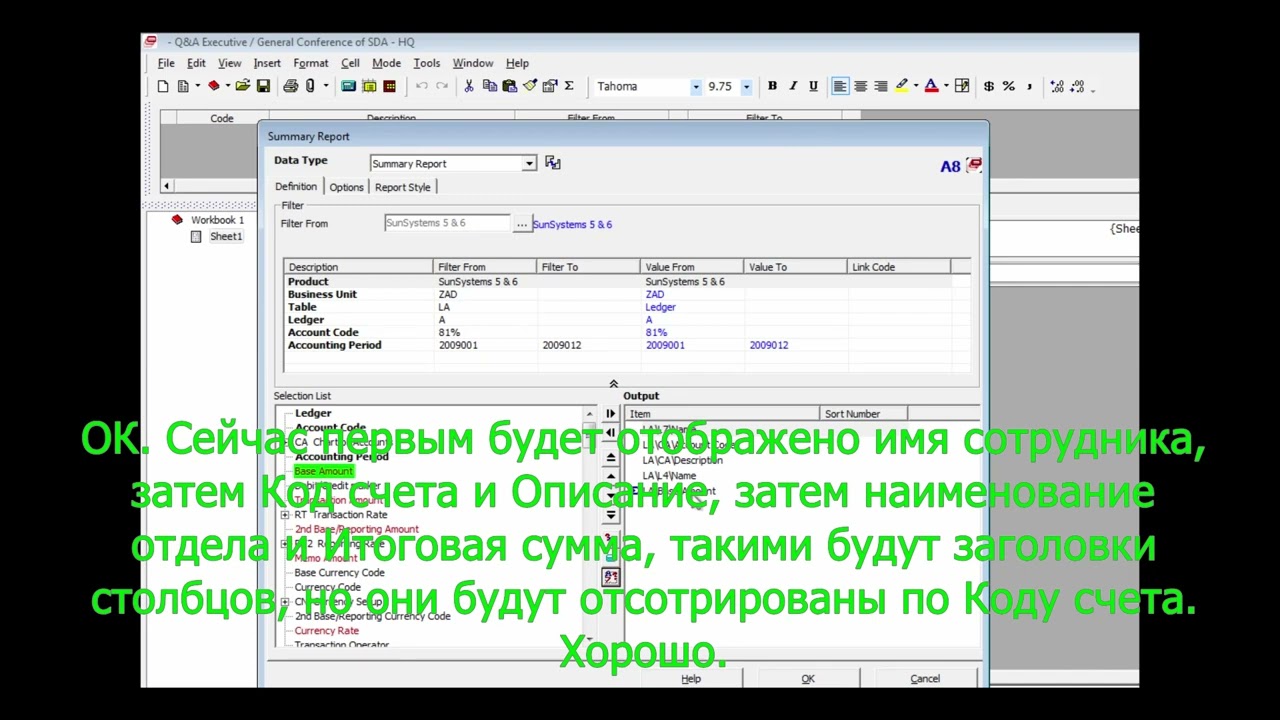This screenshot has width=1280, height=720.
Task: Open the File menu
Action: (x=166, y=63)
